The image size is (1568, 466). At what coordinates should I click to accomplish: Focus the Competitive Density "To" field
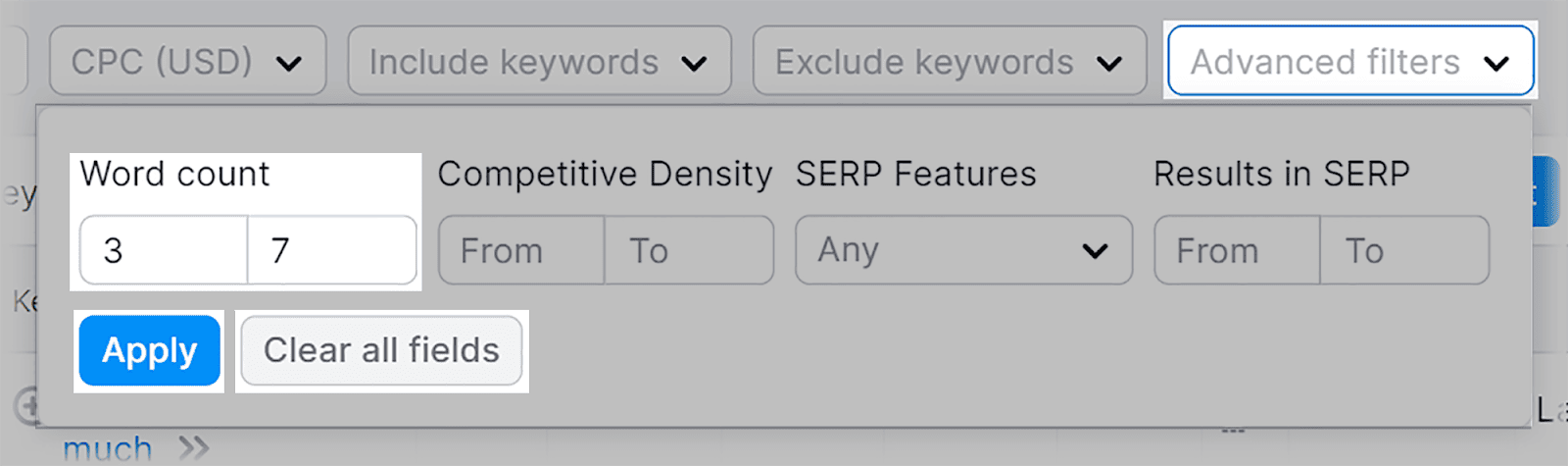[x=688, y=251]
